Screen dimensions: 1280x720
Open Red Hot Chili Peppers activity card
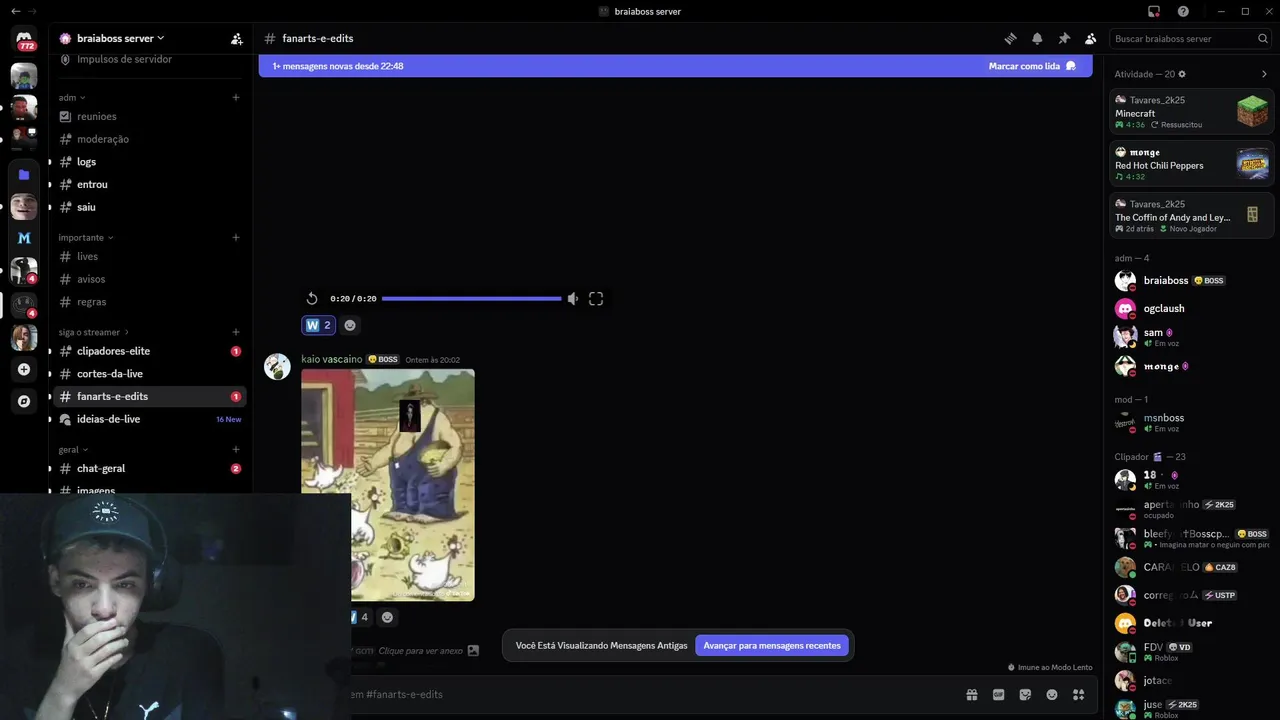click(x=1191, y=163)
